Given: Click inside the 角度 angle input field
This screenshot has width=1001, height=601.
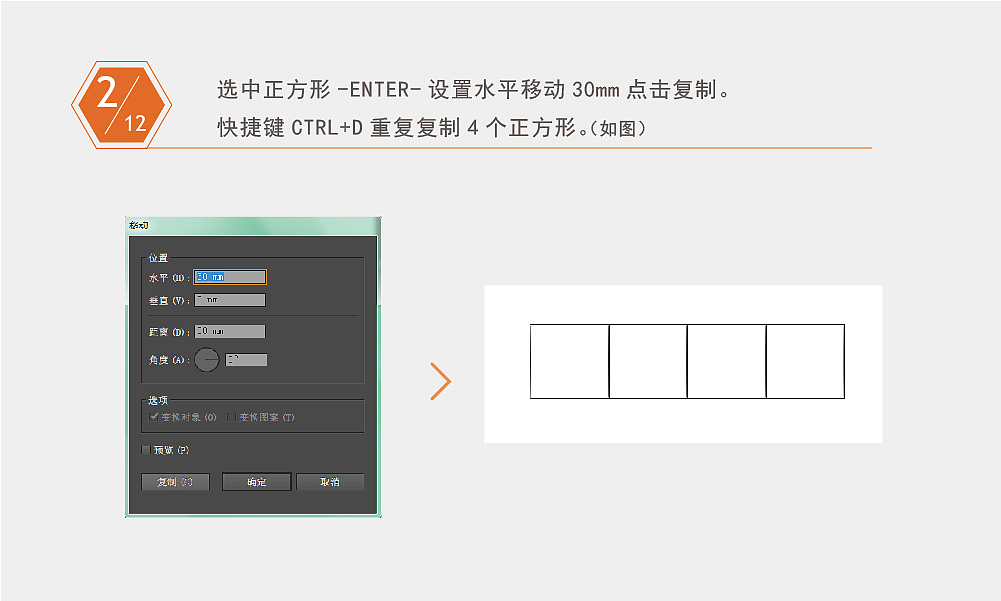Looking at the screenshot, I should 247,358.
